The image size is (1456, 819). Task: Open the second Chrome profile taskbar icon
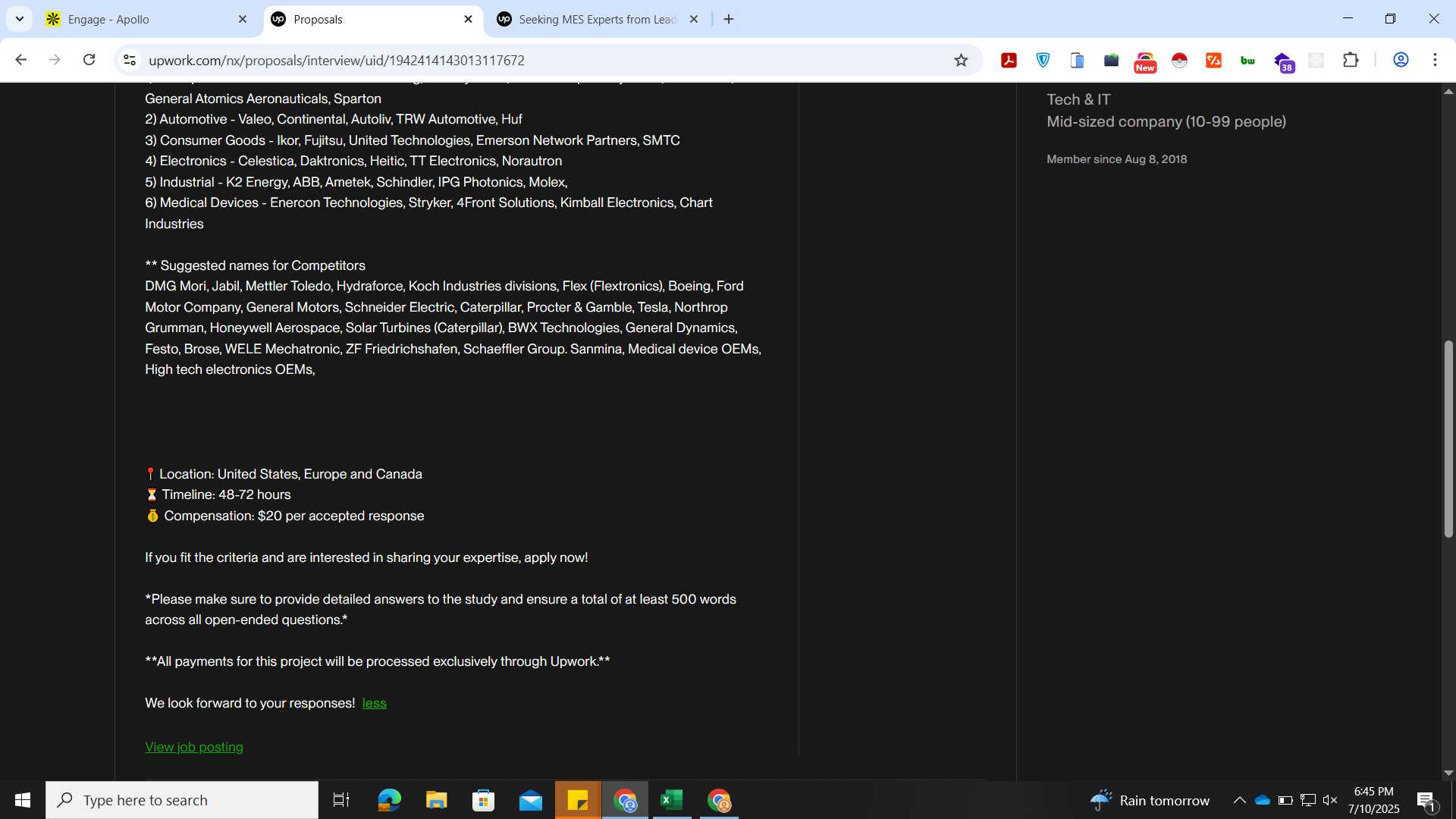[719, 800]
